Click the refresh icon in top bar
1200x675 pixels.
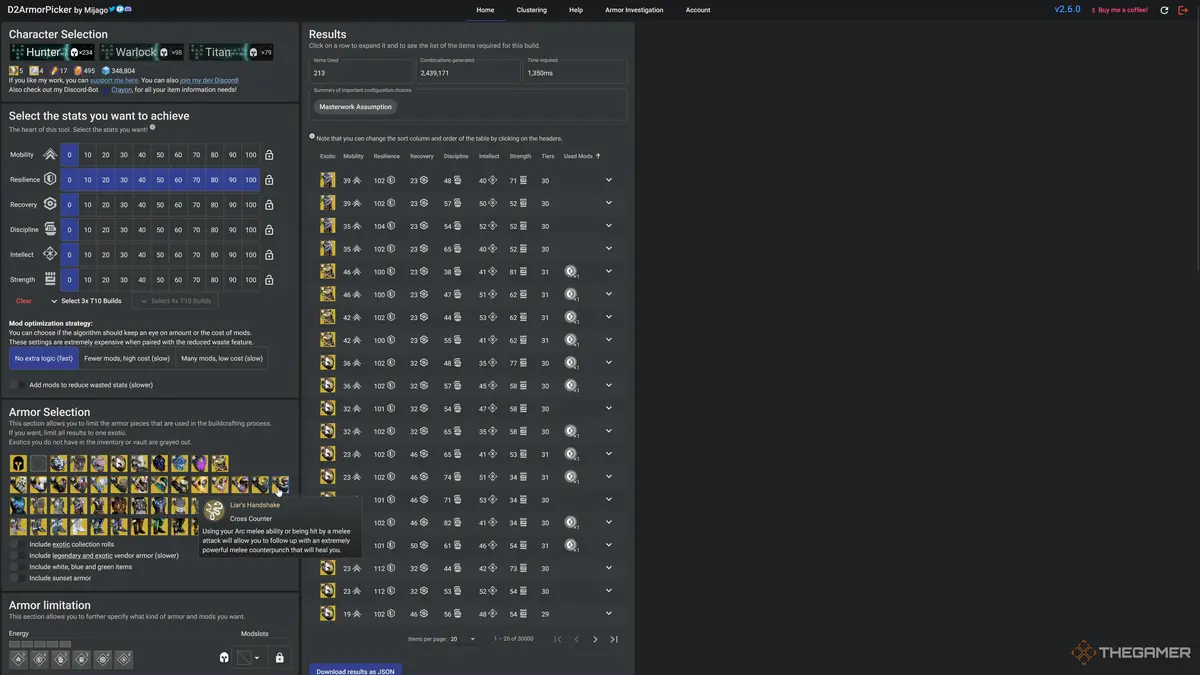pos(1164,10)
